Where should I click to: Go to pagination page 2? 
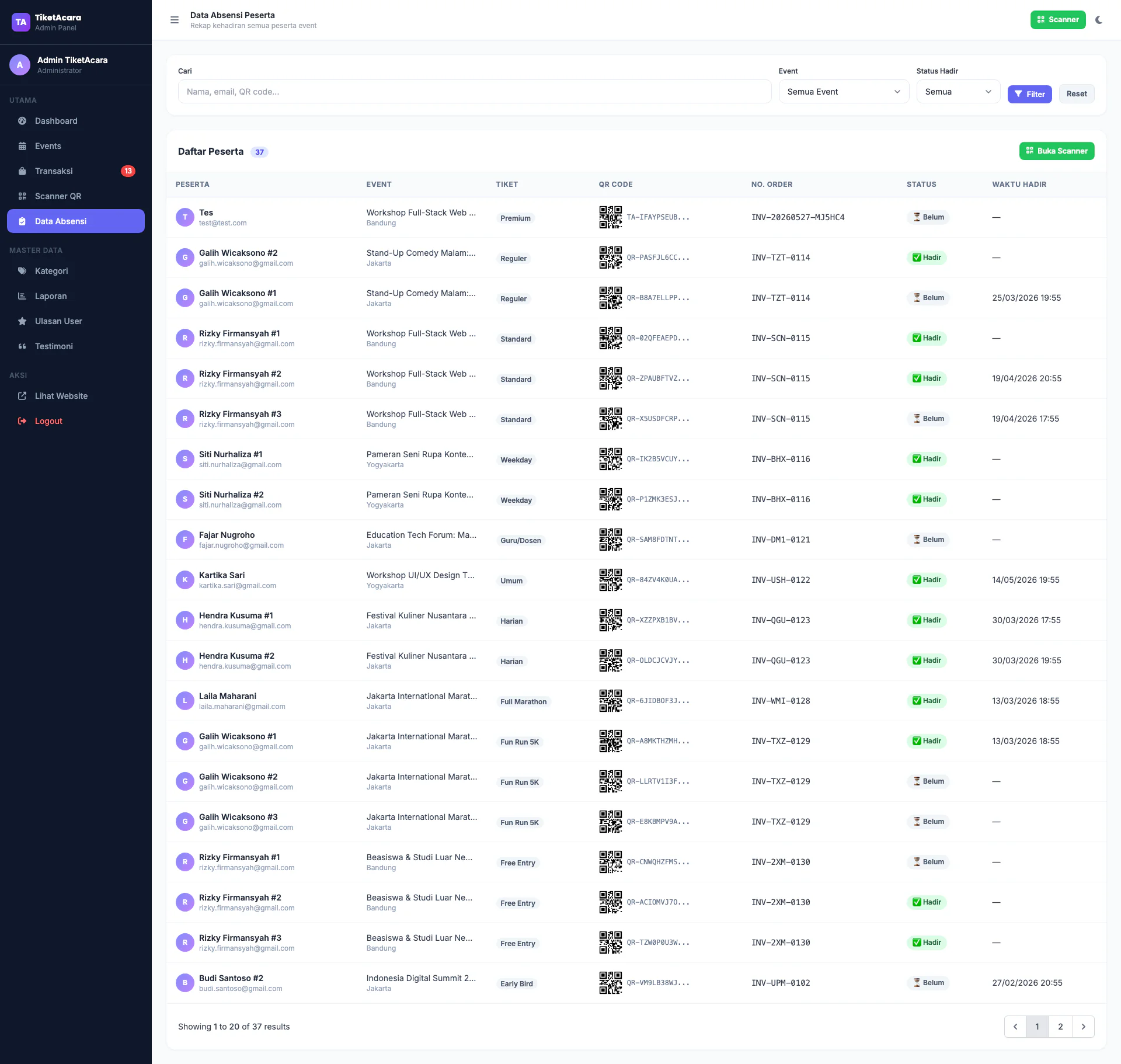coord(1060,1027)
